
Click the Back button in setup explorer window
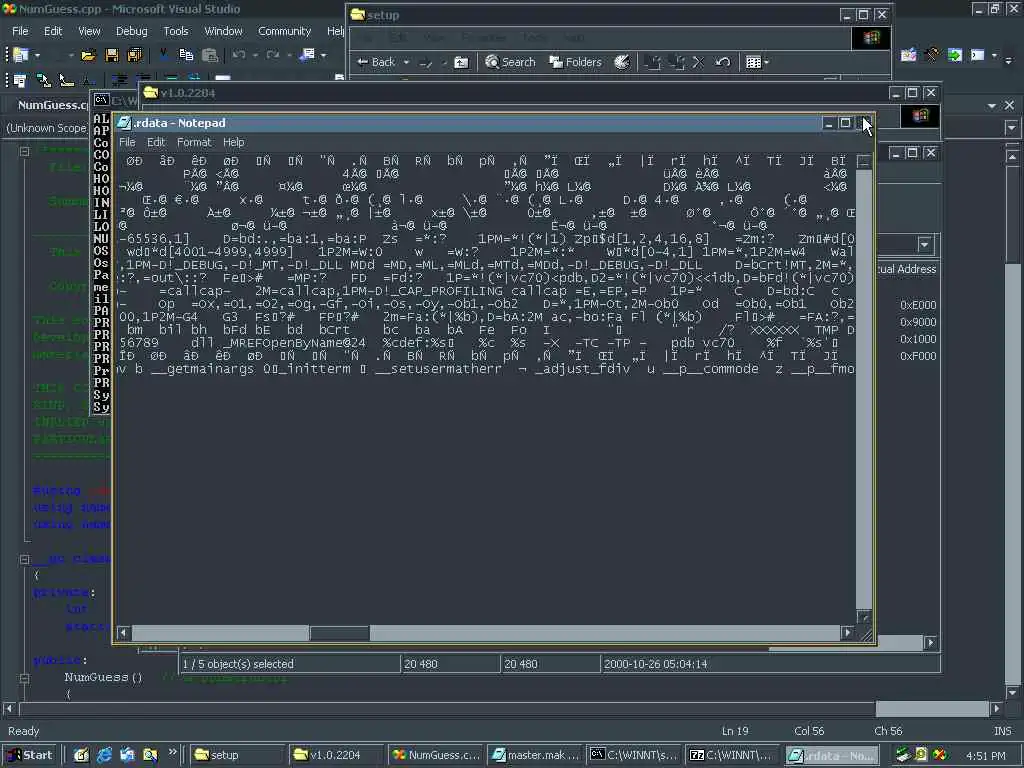(x=377, y=62)
